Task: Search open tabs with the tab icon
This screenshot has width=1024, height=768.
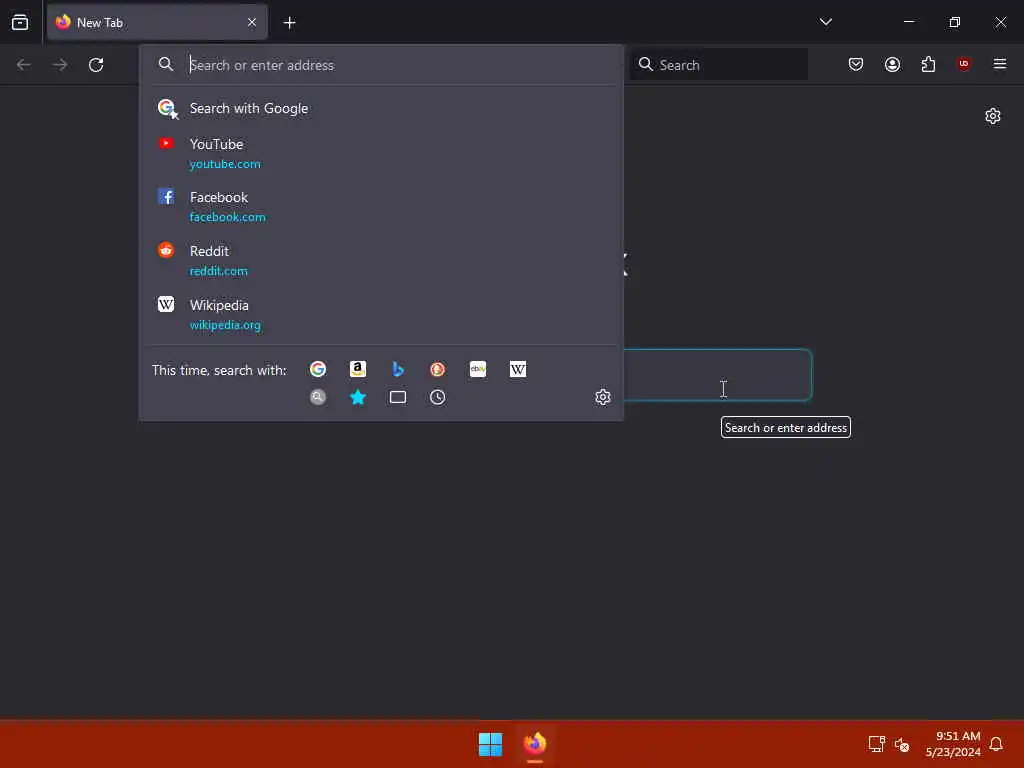Action: pyautogui.click(x=398, y=397)
